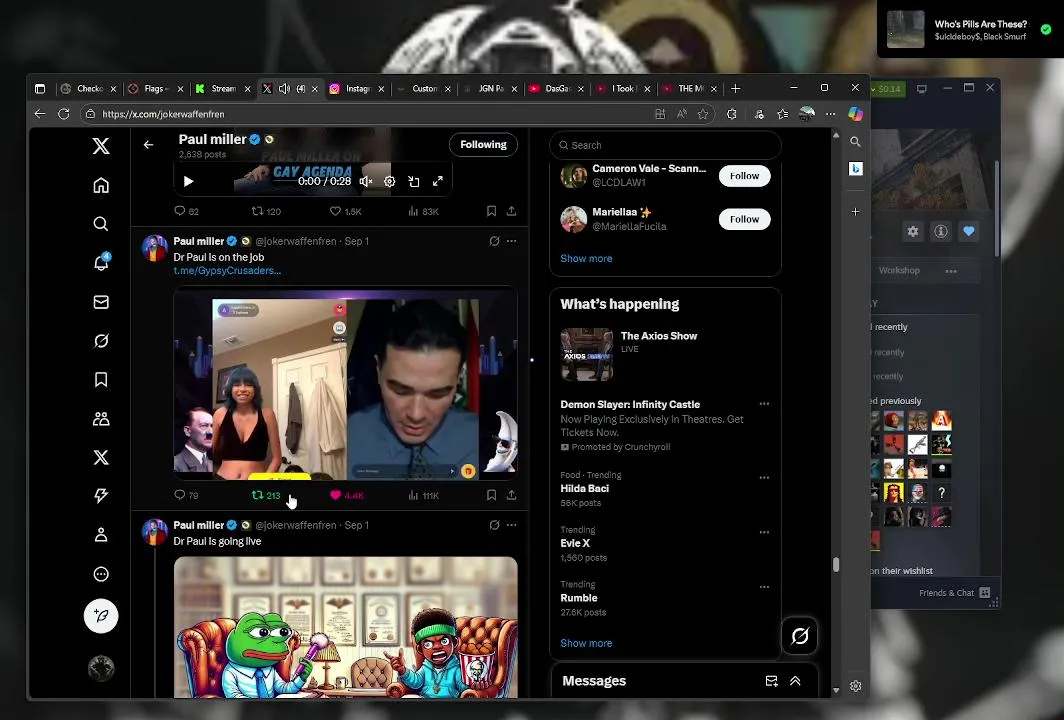Open Verified Orgs lightning icon
This screenshot has height=720, width=1064.
pos(101,495)
